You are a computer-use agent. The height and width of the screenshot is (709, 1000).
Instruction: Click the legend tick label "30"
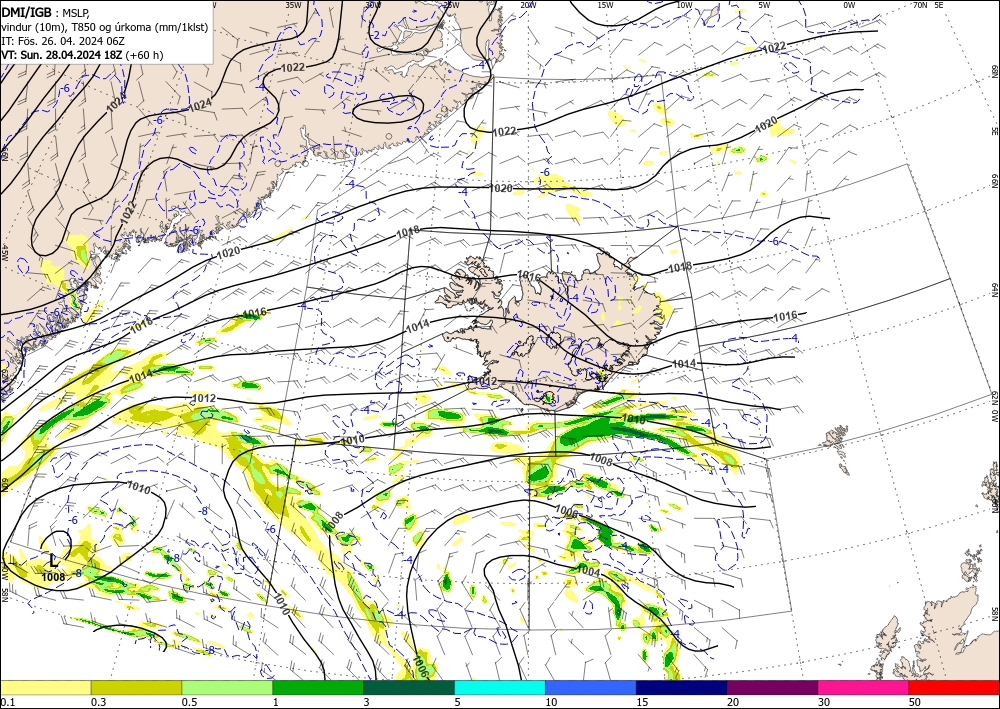point(824,702)
